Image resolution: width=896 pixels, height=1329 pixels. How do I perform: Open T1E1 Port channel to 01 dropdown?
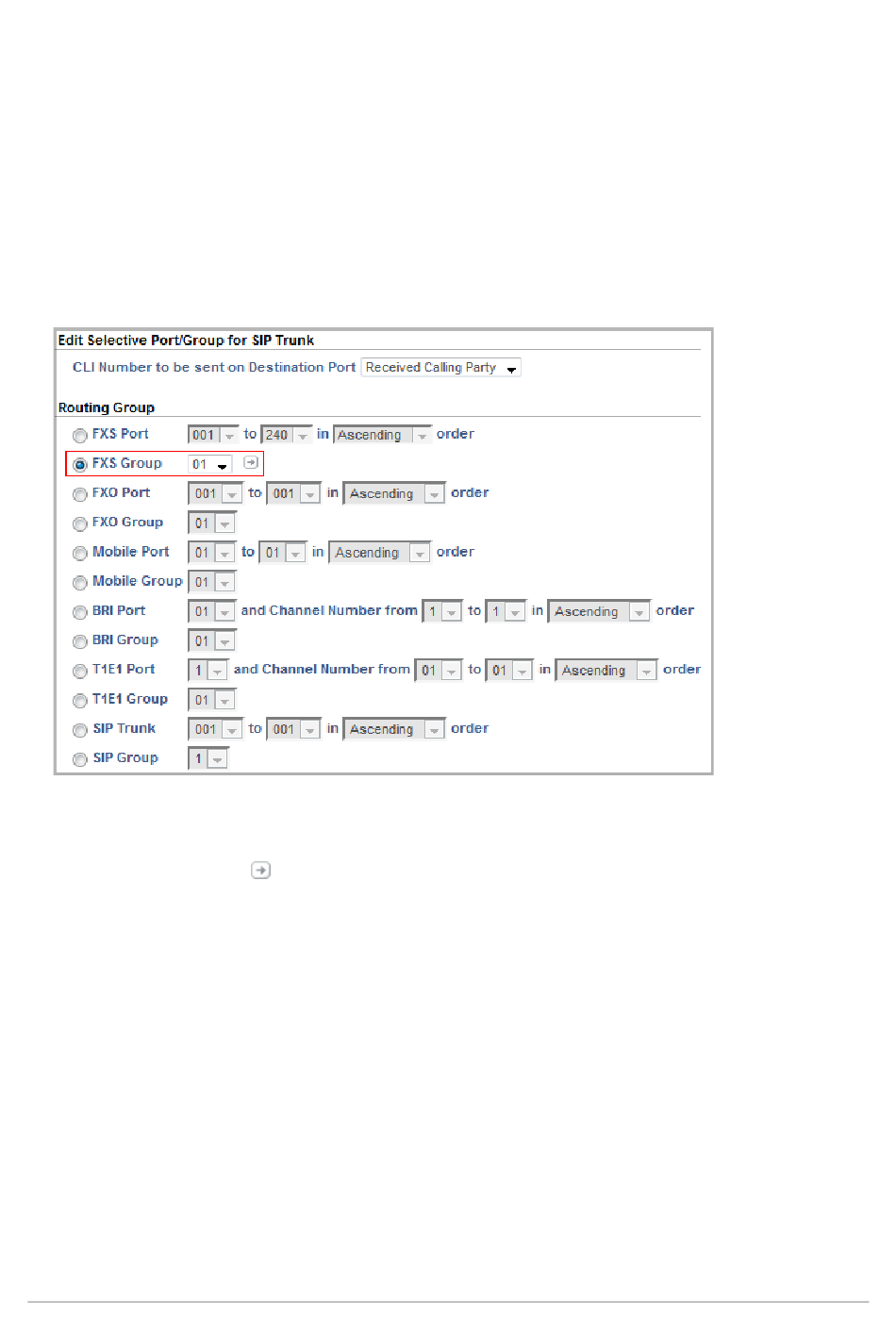coord(509,670)
